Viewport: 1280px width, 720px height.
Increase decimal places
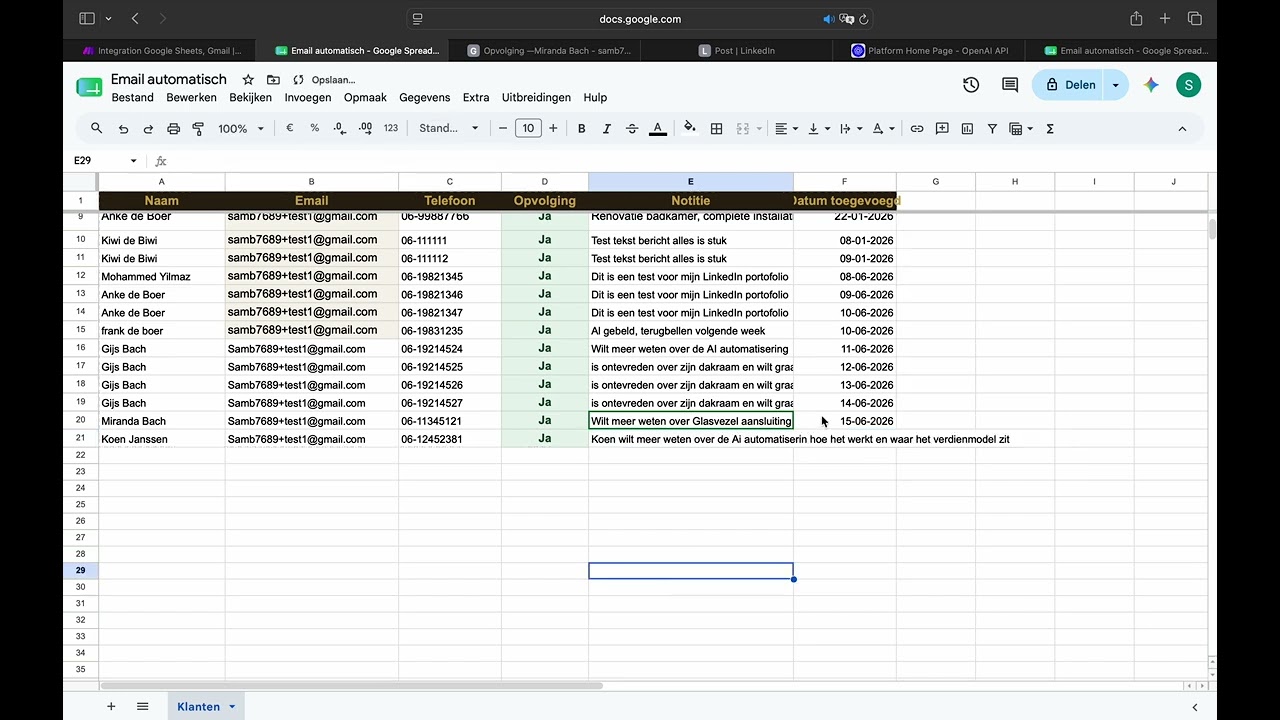[x=365, y=128]
